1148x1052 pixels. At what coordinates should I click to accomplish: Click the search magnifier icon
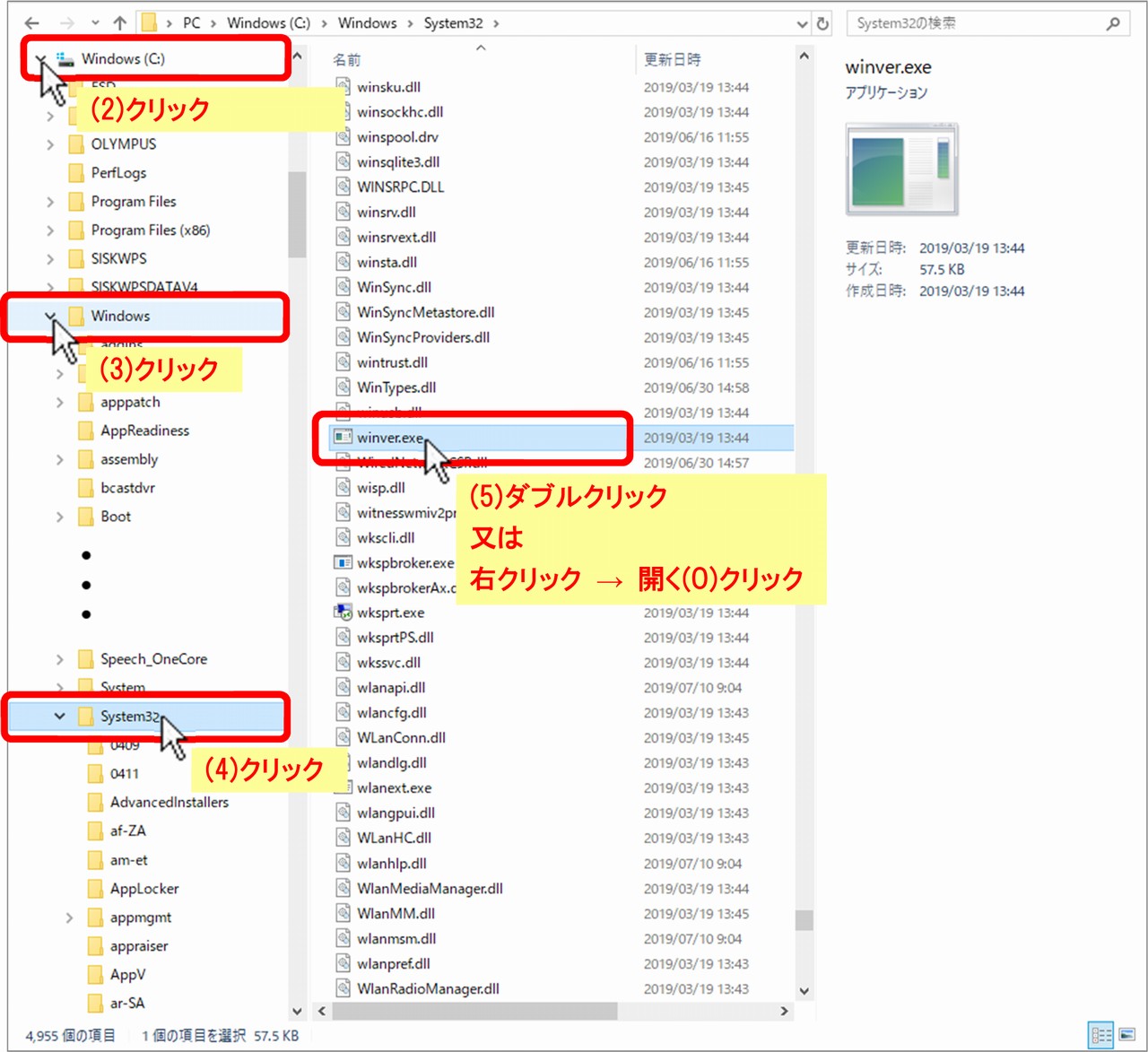click(1113, 23)
